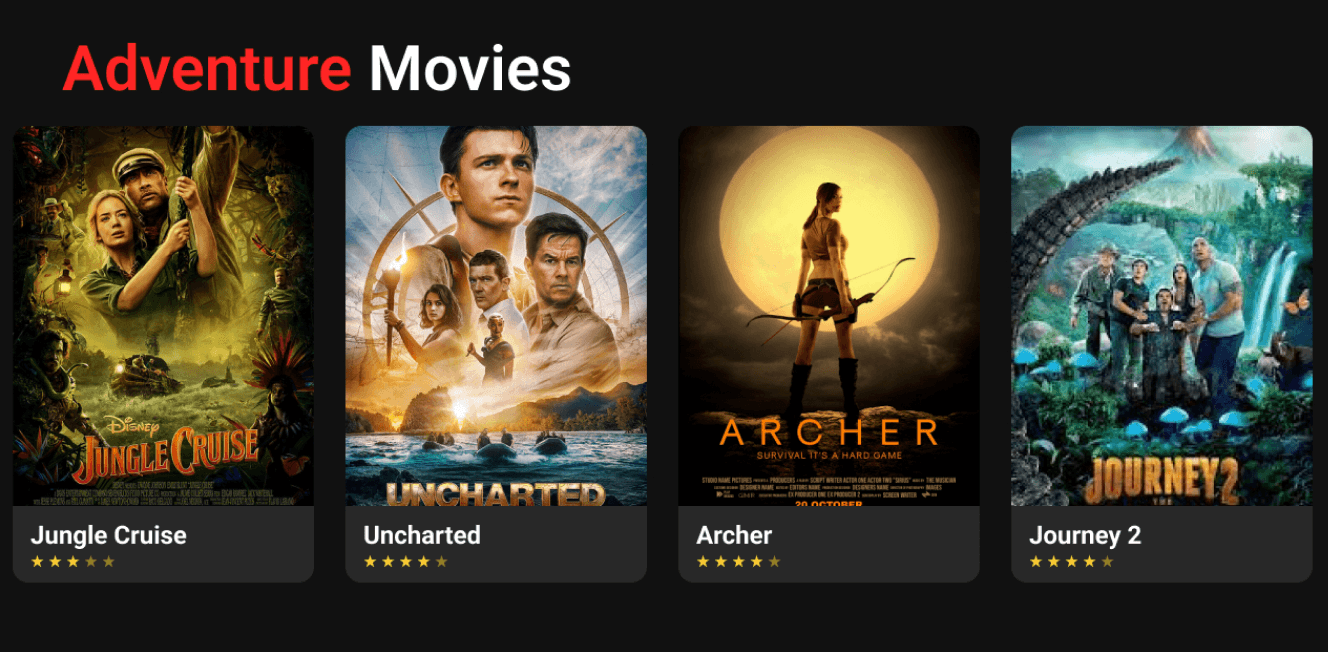1328x652 pixels.
Task: Click the white Movies heading word
Action: tap(470, 69)
